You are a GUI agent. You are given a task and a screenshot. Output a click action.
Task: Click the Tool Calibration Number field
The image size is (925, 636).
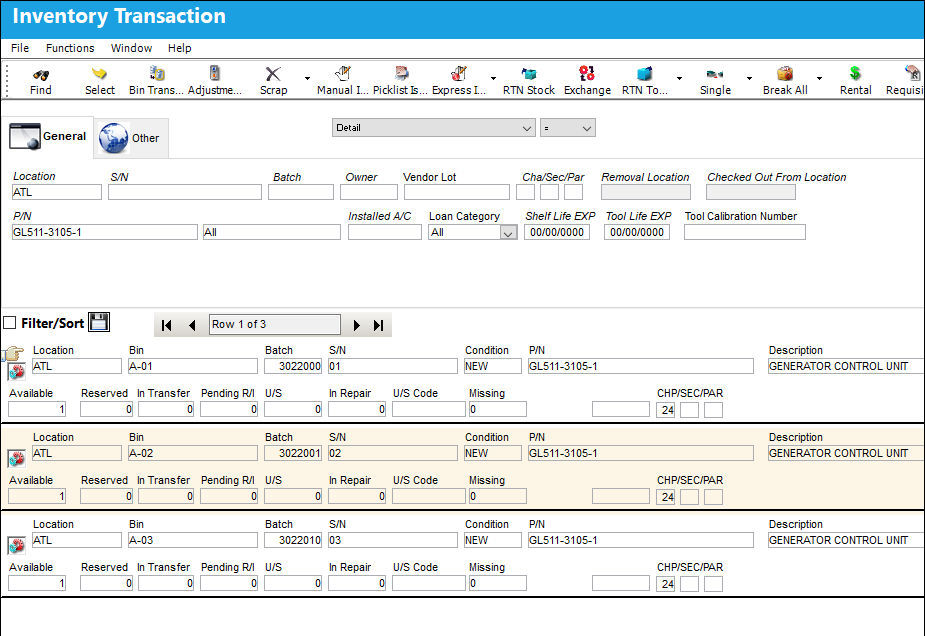744,232
